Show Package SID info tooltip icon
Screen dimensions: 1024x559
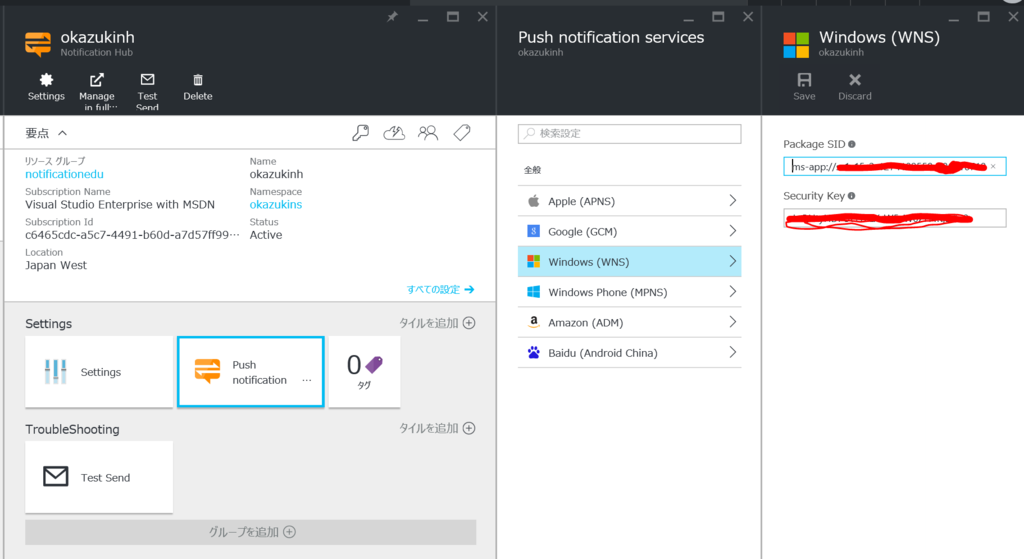pos(852,144)
